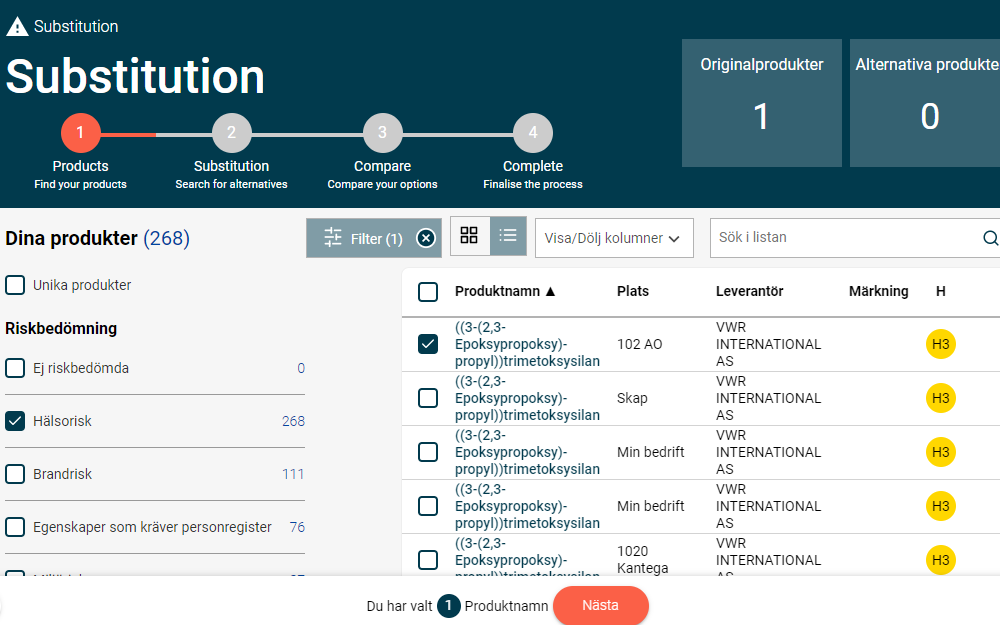Click the selected count badge showing 1
1000x625 pixels.
pyautogui.click(x=448, y=606)
